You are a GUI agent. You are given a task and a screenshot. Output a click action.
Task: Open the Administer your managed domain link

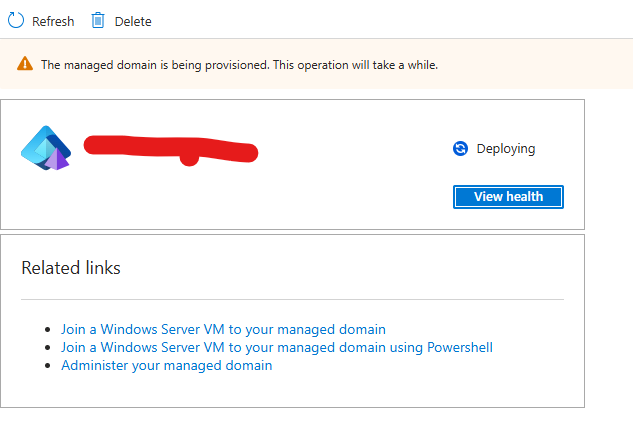tap(167, 366)
